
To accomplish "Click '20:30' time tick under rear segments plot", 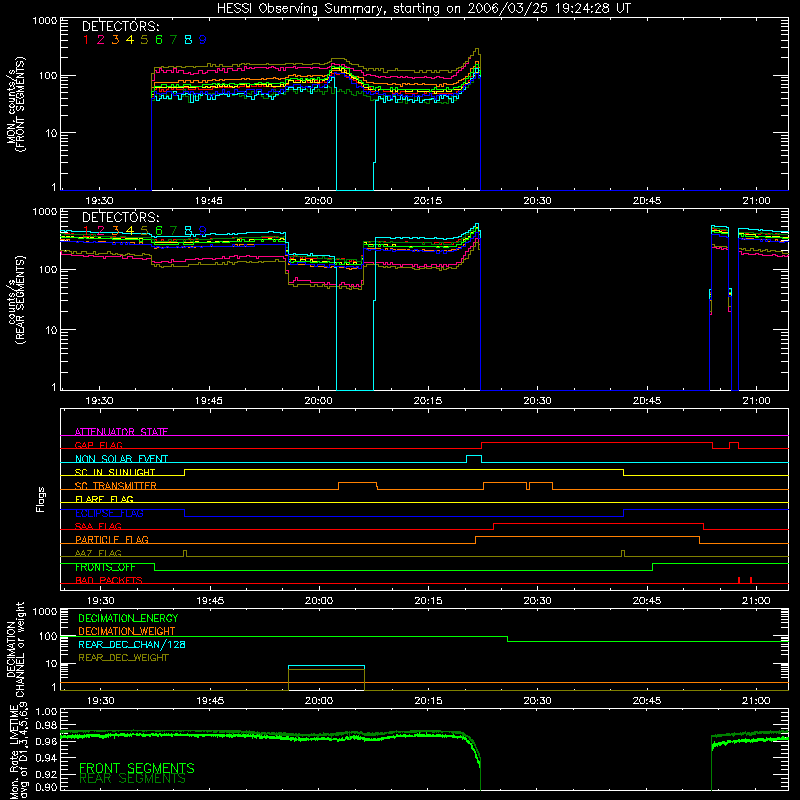I will tap(537, 401).
